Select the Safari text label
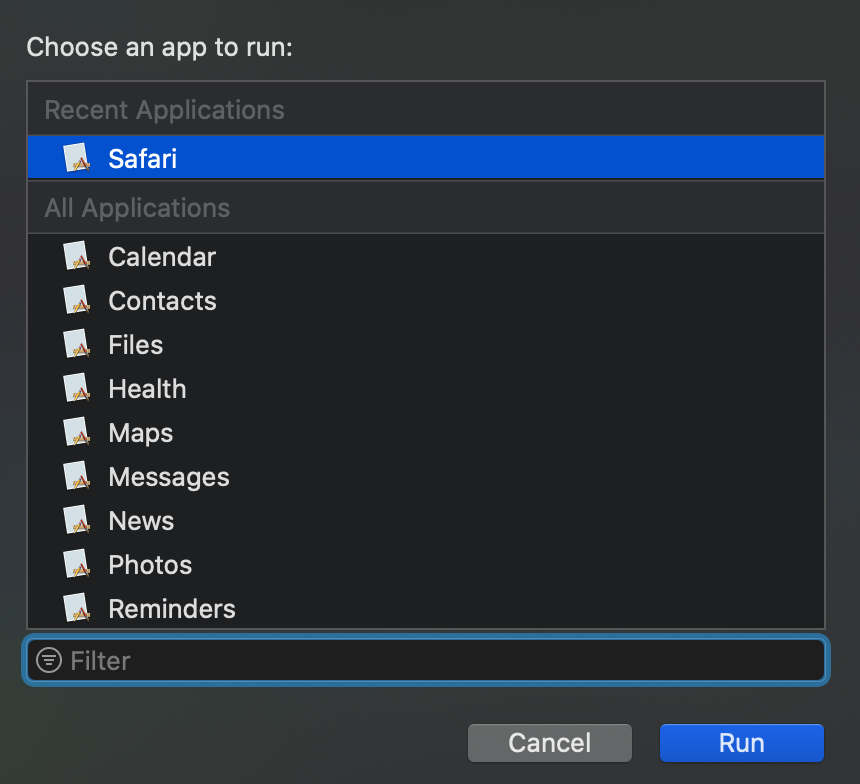Viewport: 860px width, 784px height. 143,159
